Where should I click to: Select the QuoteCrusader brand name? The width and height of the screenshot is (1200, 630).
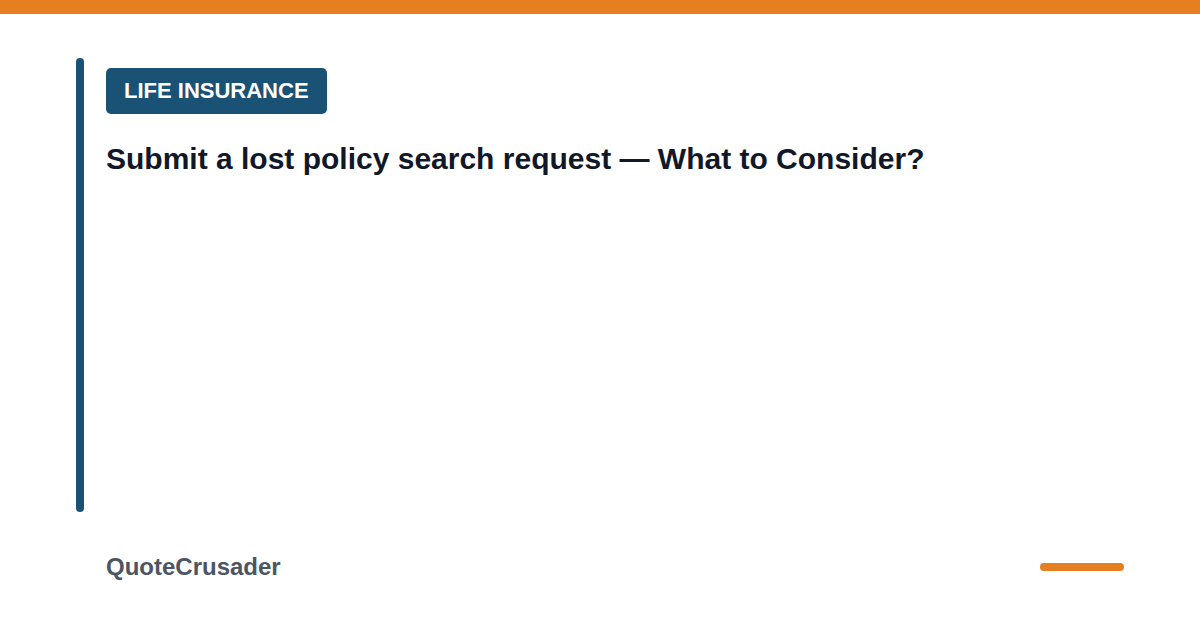pos(193,567)
